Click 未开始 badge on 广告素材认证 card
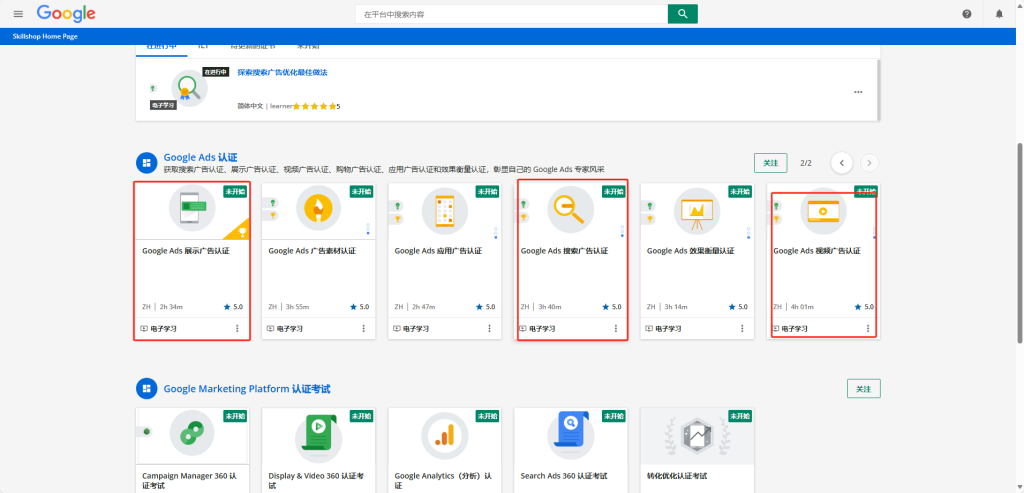 click(361, 192)
